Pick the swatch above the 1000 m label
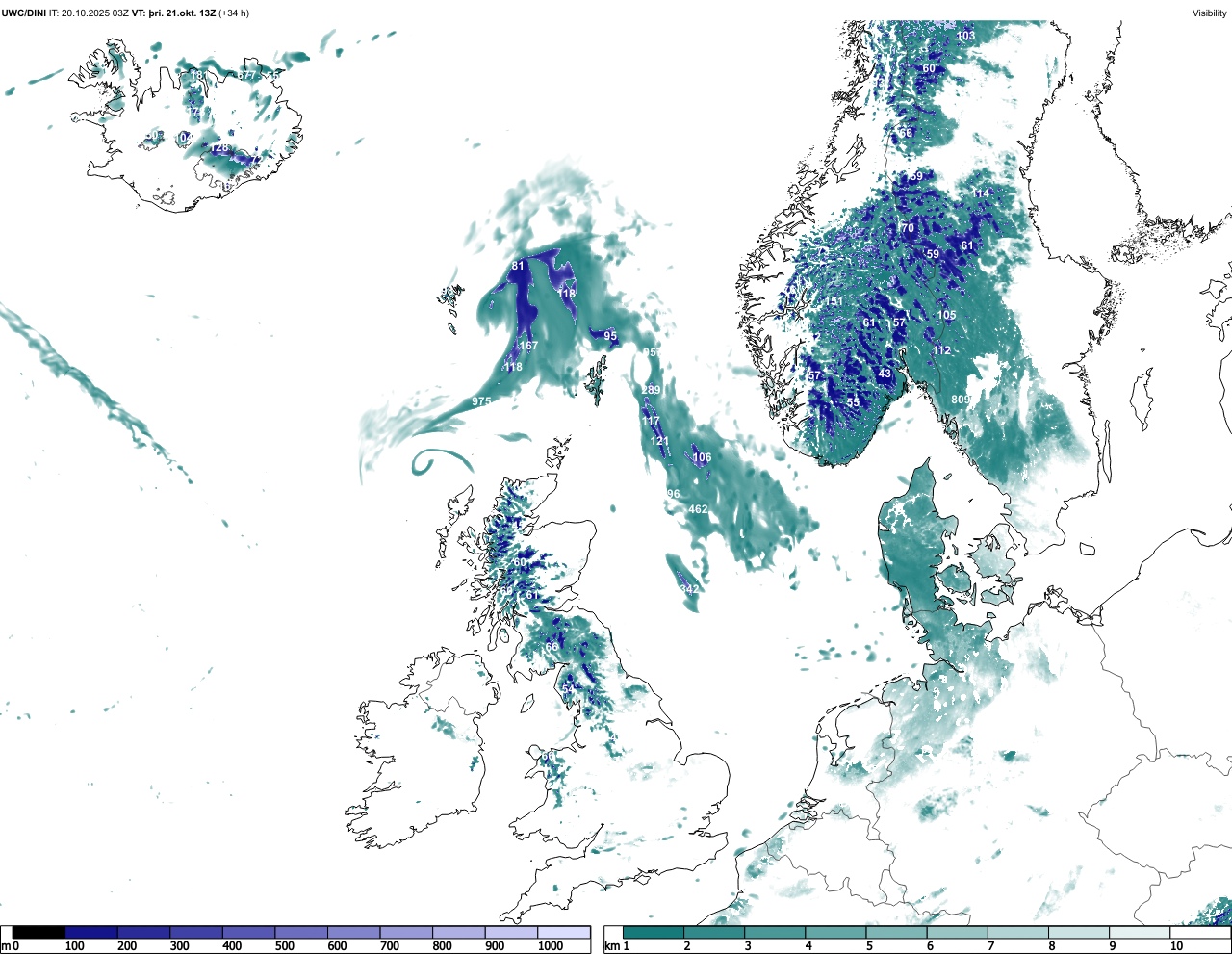Image resolution: width=1232 pixels, height=954 pixels. [x=564, y=932]
